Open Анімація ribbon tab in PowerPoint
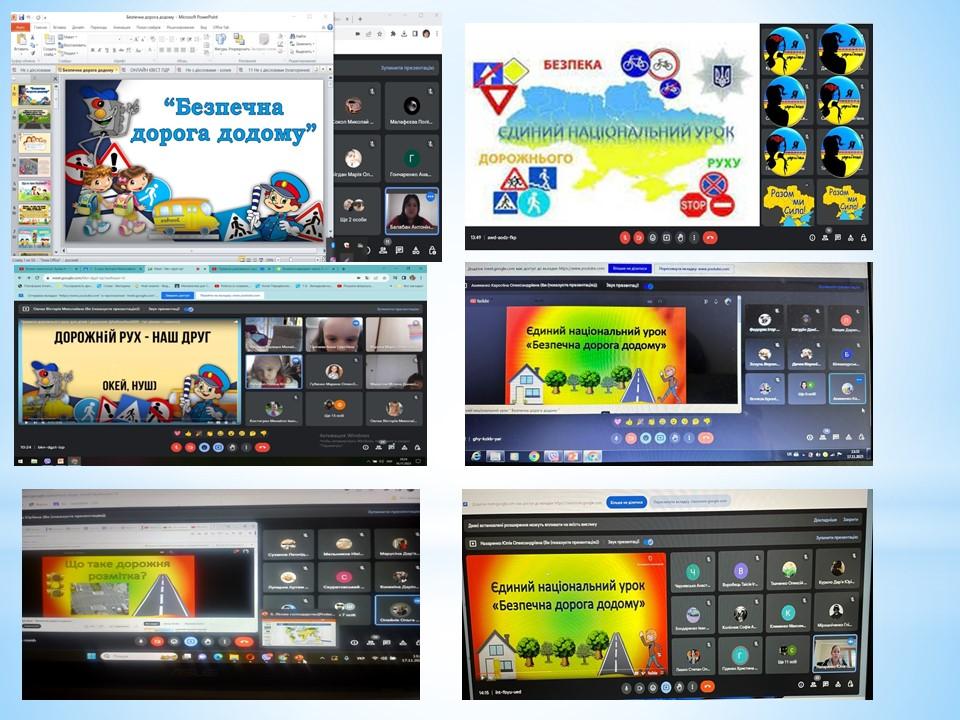960x720 pixels. (122, 28)
